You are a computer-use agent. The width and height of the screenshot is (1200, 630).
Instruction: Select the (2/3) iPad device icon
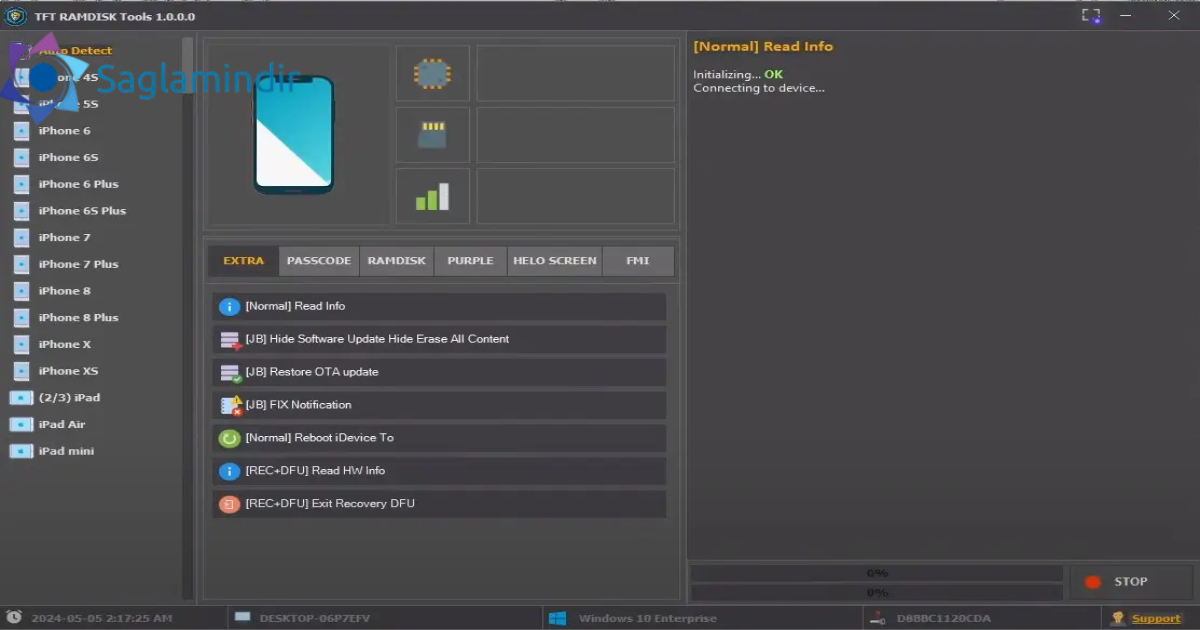point(21,398)
